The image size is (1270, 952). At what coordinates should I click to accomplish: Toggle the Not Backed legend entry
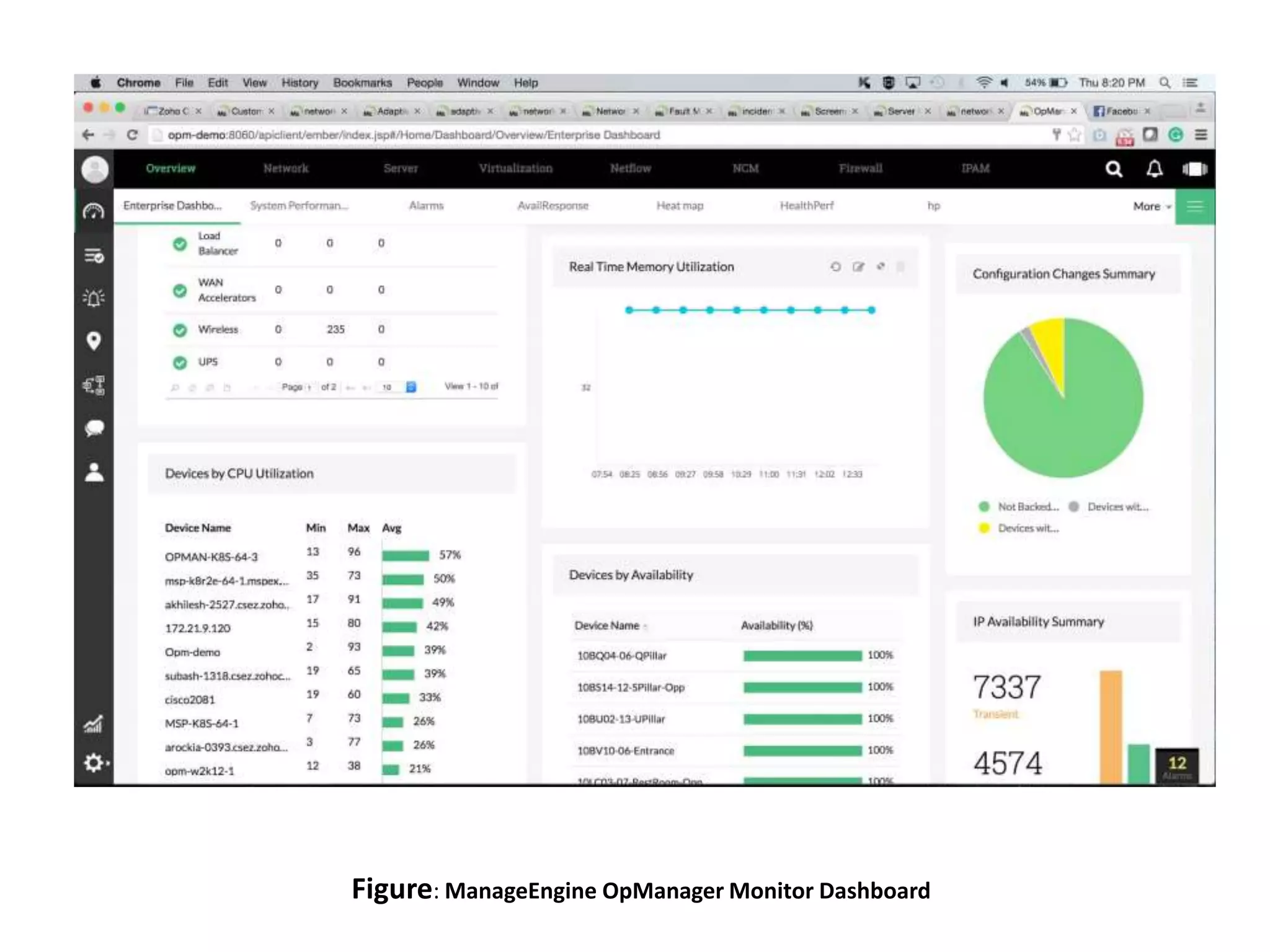coord(1018,506)
